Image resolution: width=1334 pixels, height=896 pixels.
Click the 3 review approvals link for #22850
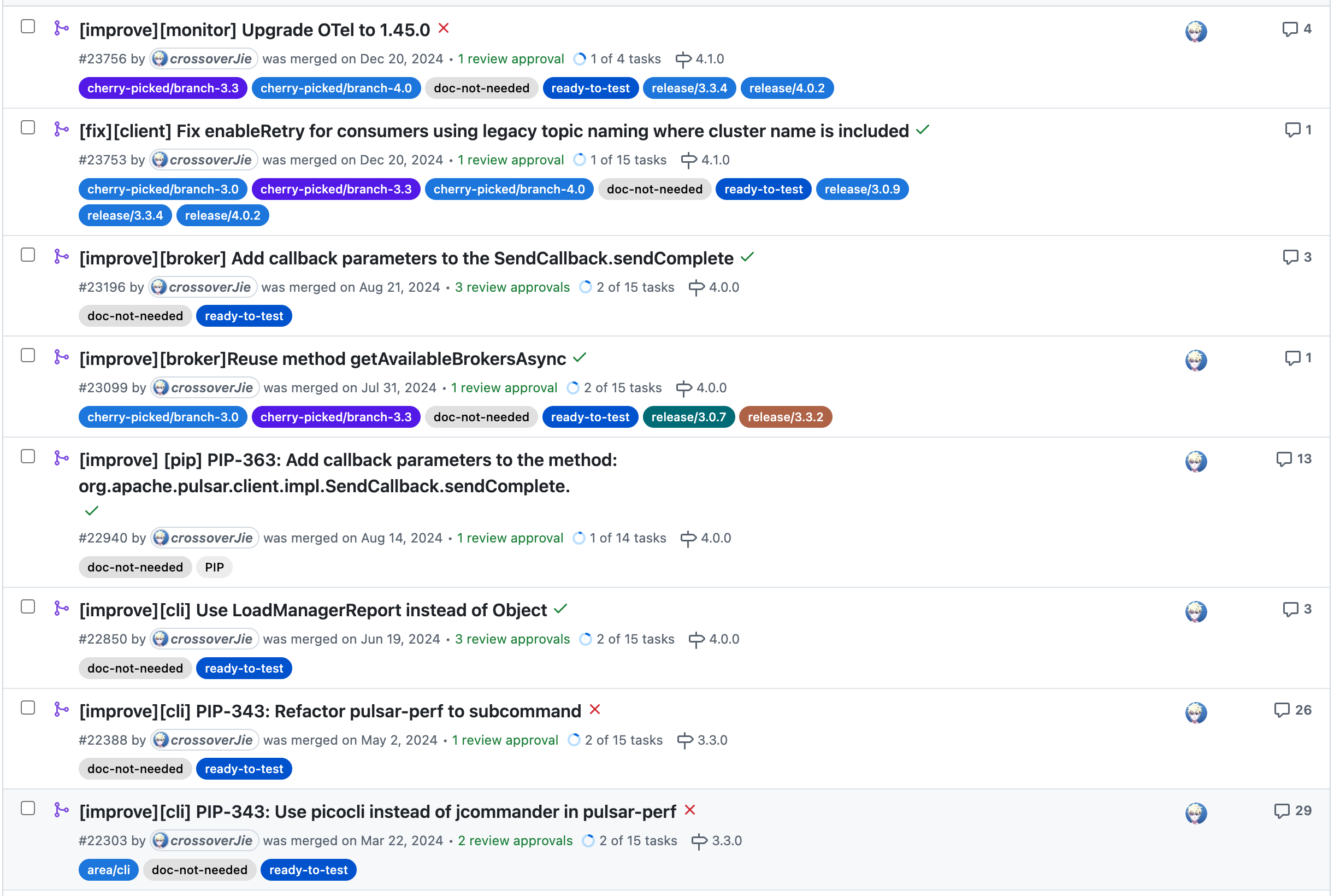pos(512,639)
